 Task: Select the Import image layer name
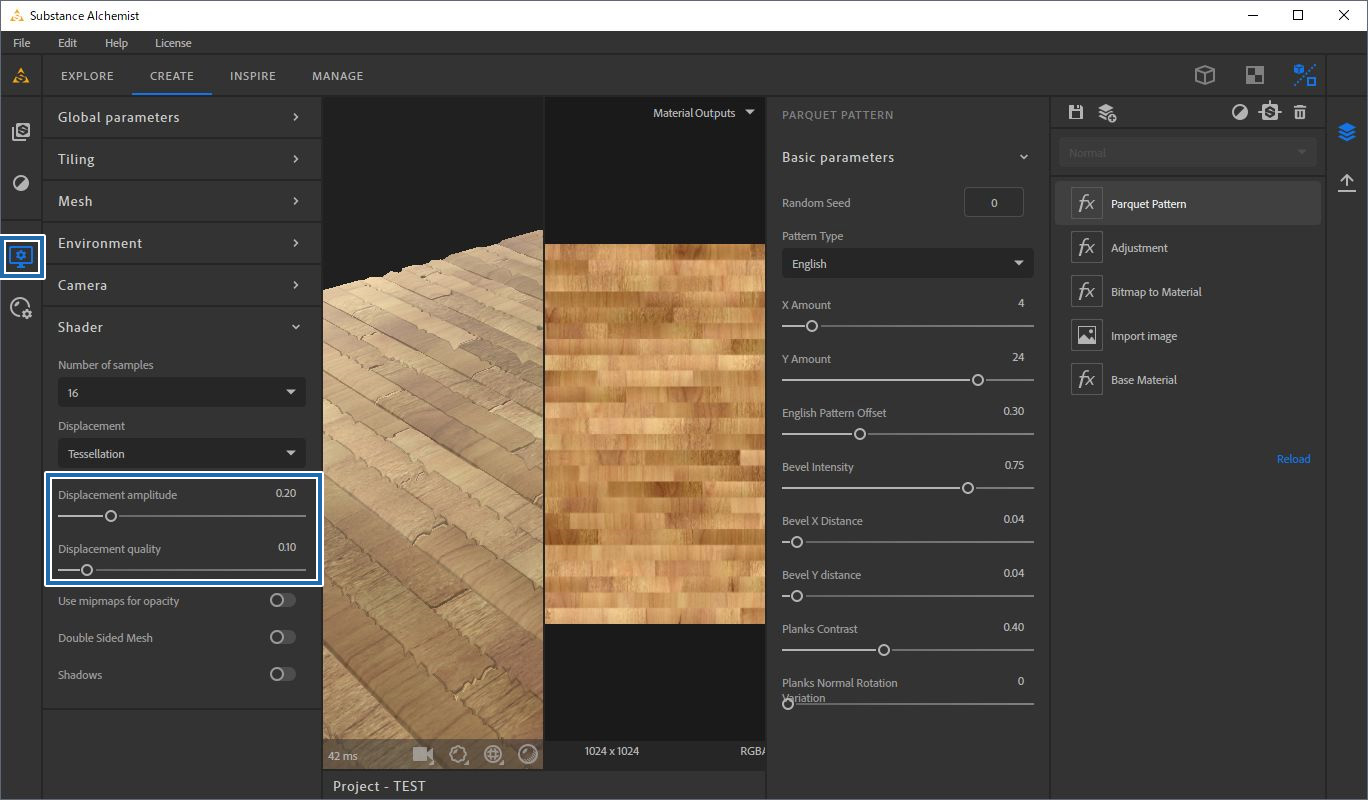coord(1144,336)
